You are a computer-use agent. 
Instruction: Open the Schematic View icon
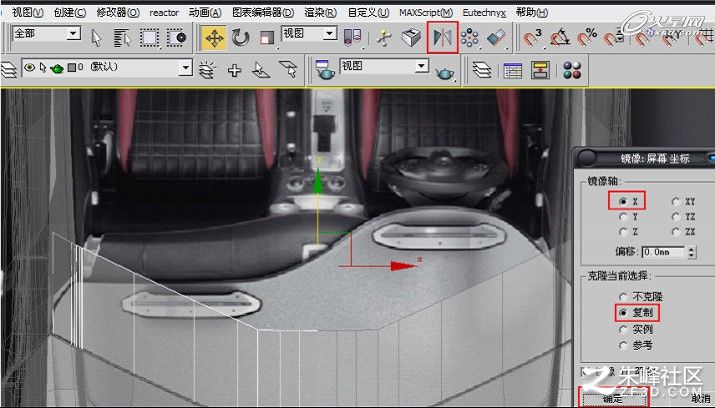541,70
